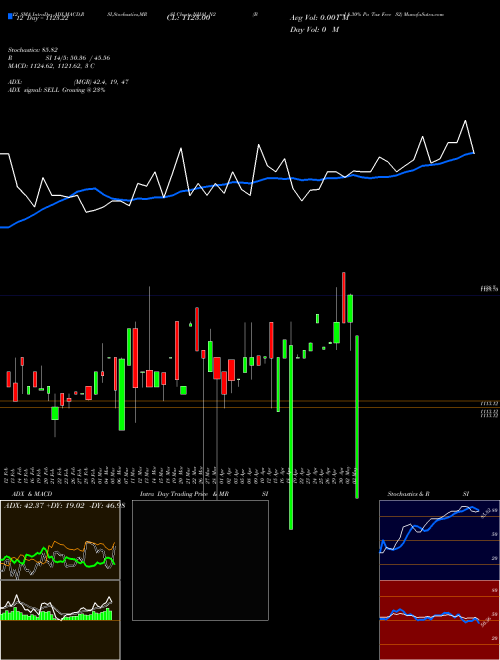Open the MACD histogram chart panel

pyautogui.click(x=60, y=620)
